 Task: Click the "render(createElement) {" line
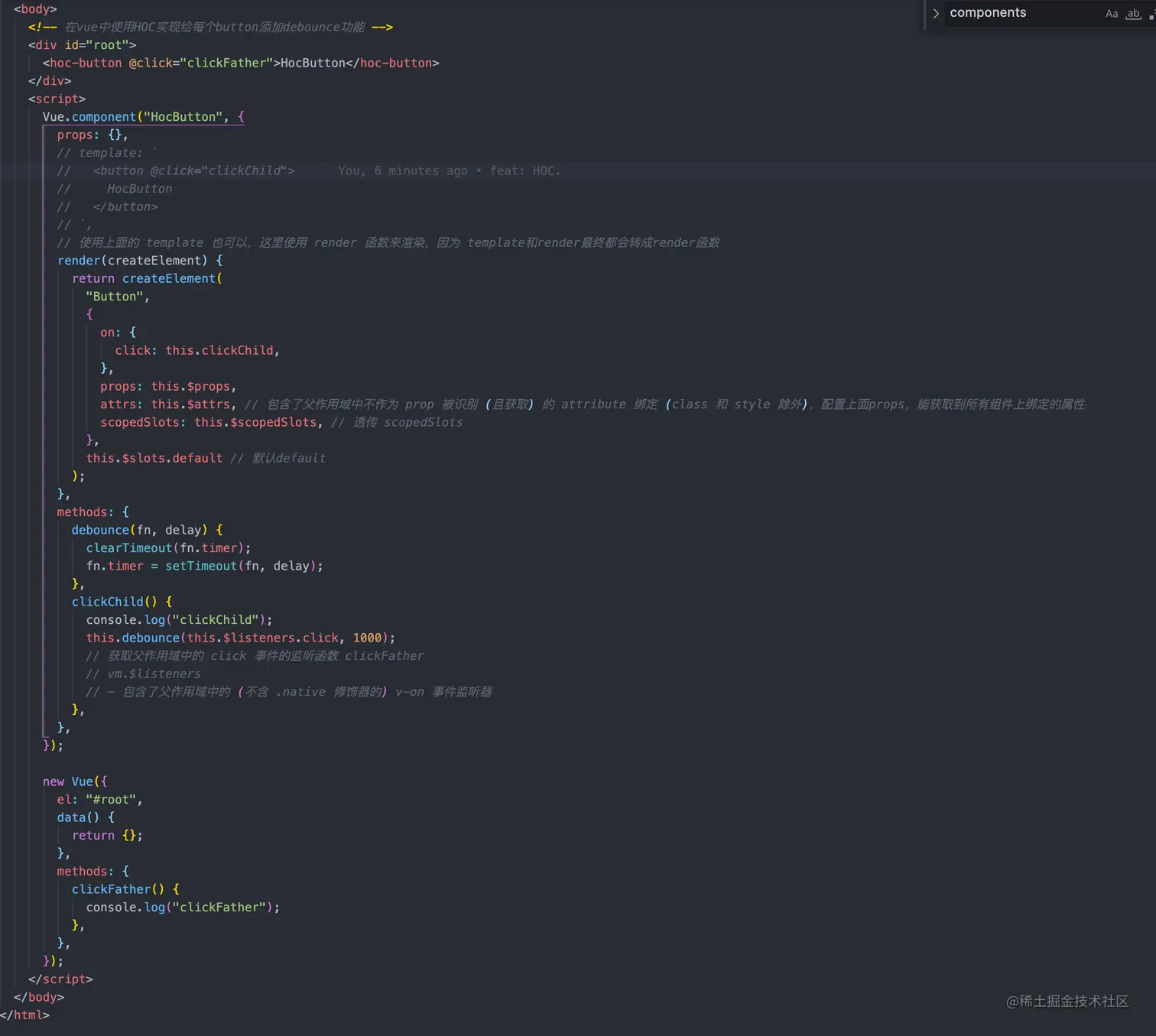[x=140, y=261]
